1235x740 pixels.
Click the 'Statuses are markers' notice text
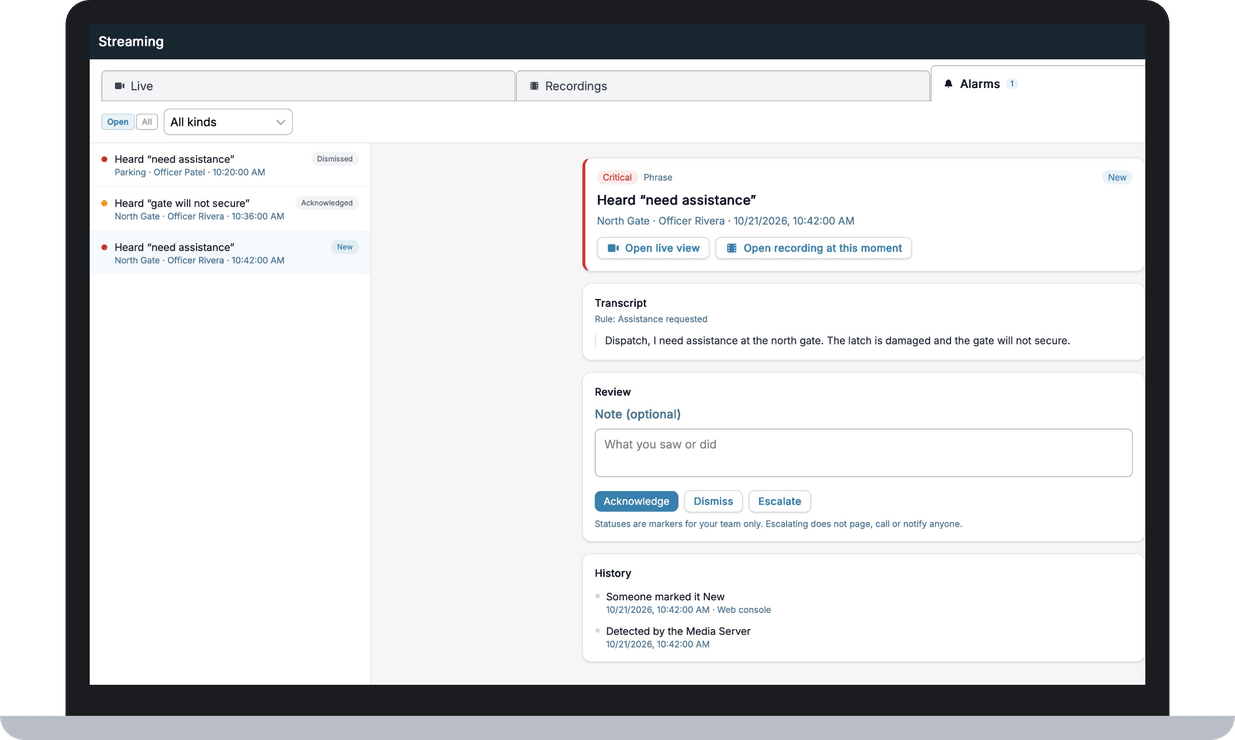[x=778, y=524]
